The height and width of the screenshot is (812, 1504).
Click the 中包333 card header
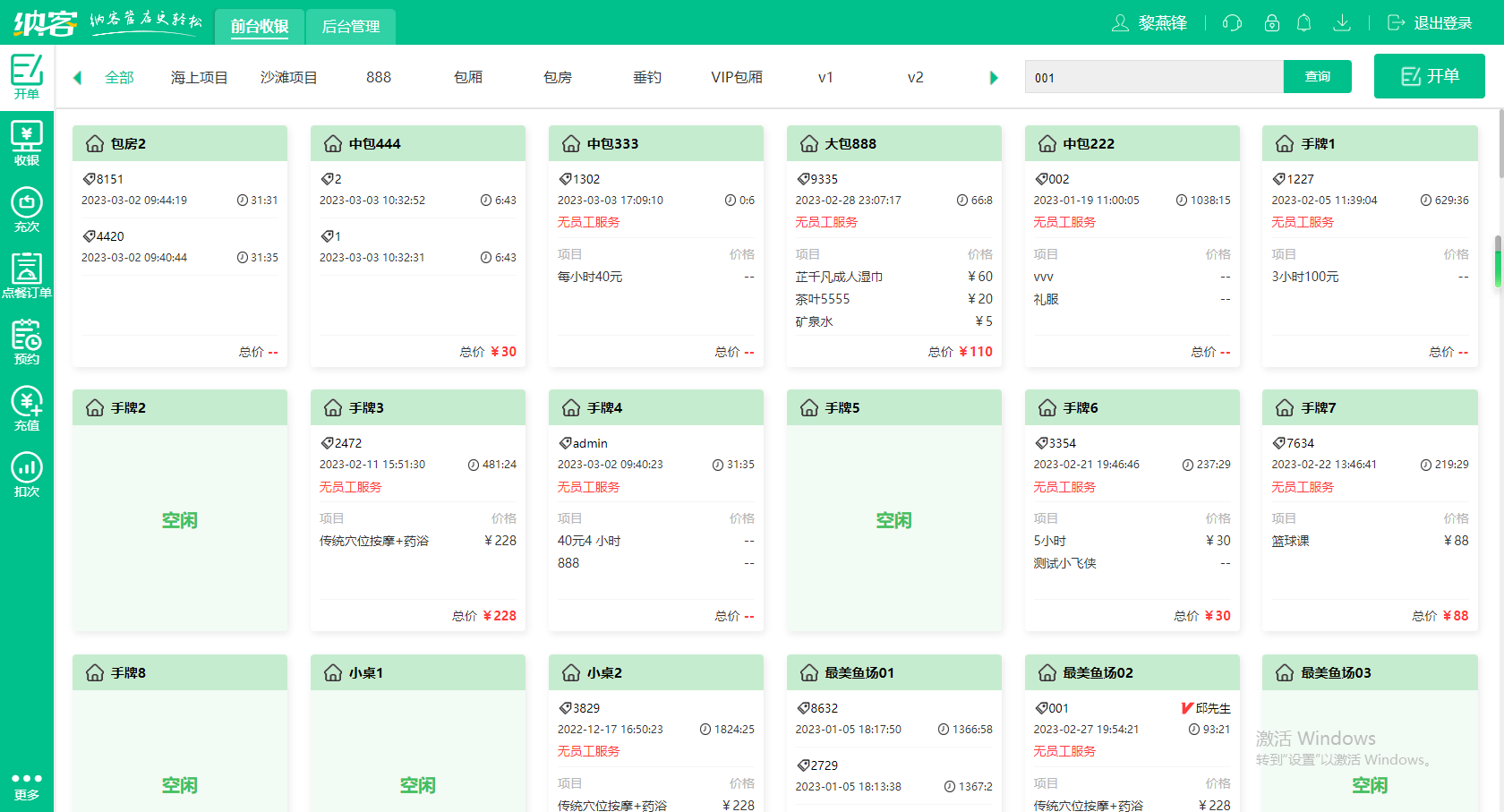pos(656,143)
